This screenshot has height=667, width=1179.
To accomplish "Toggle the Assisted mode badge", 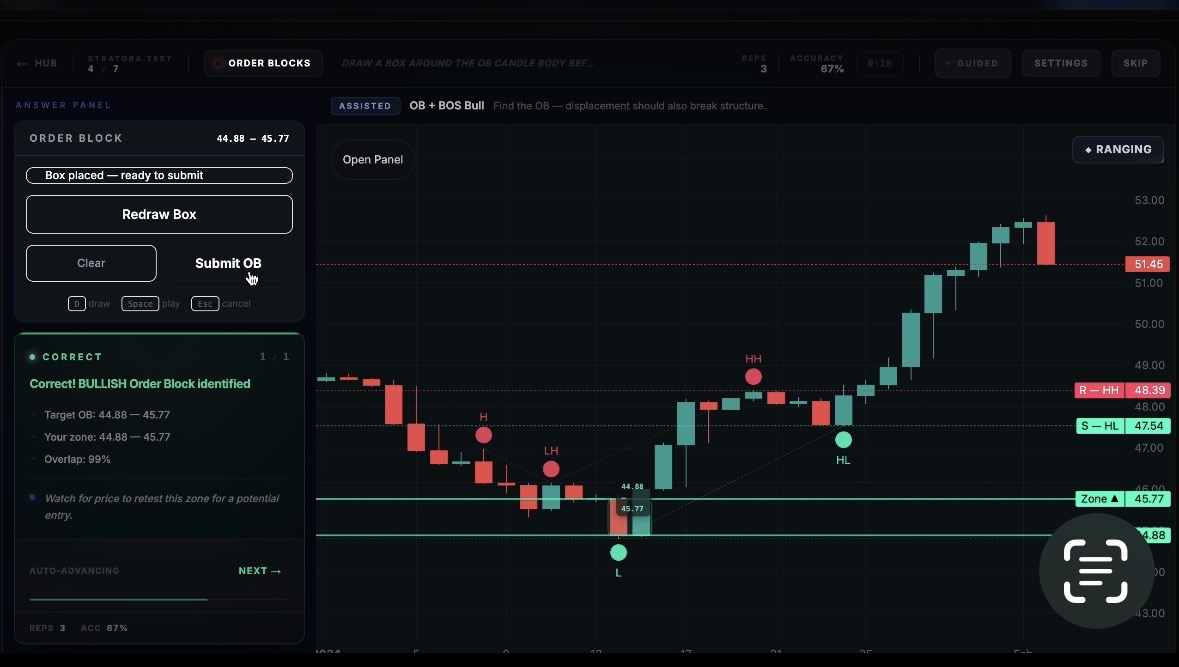I will [x=365, y=106].
